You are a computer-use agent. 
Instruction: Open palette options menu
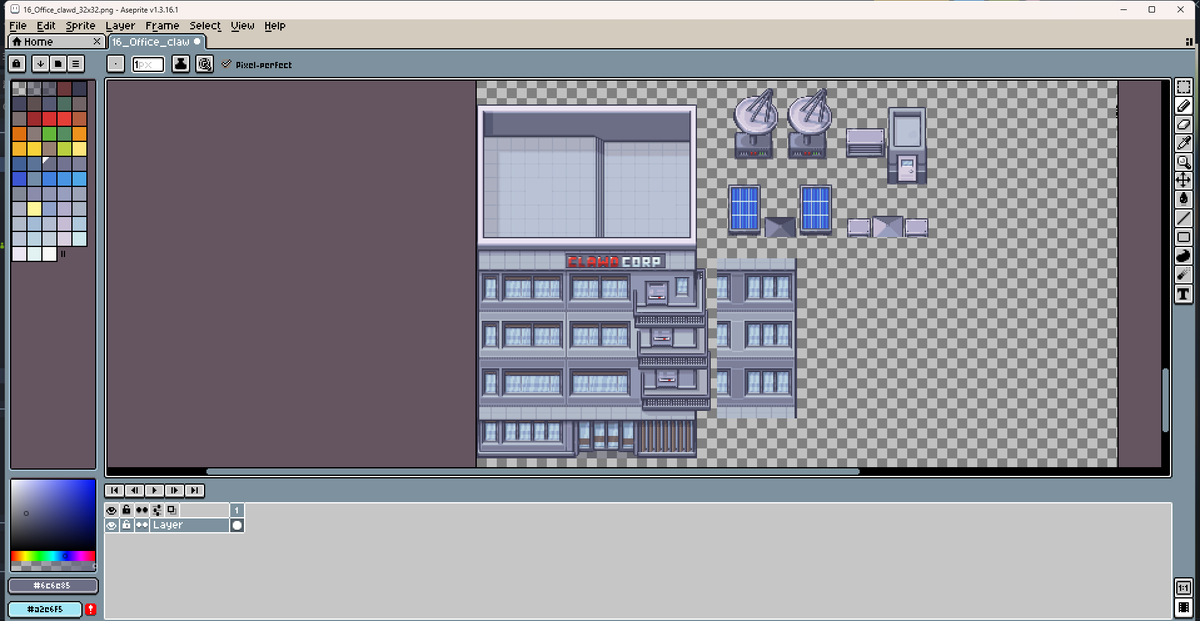tap(76, 64)
